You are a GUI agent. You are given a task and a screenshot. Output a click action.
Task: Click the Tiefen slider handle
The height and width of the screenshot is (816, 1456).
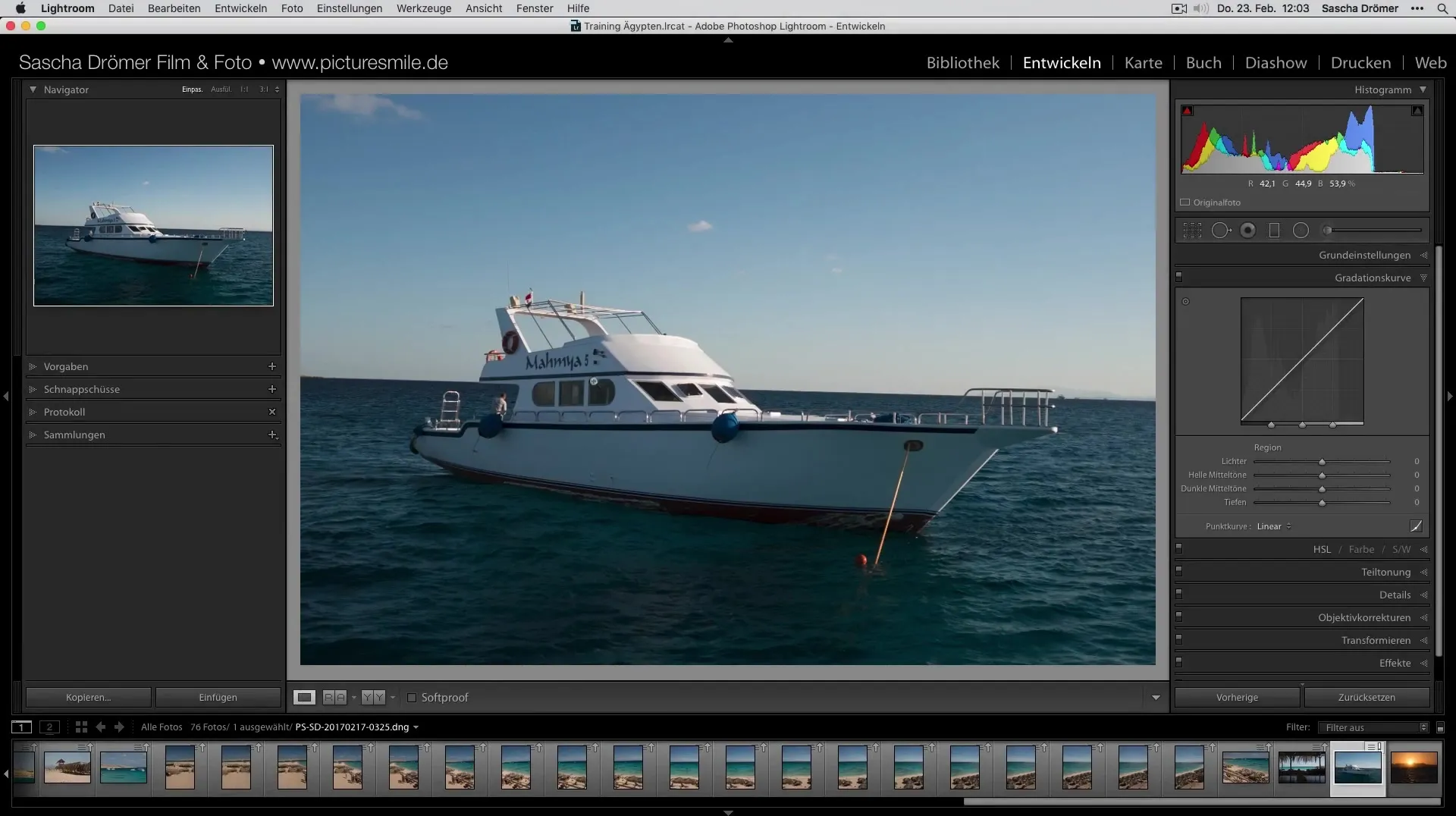1322,503
